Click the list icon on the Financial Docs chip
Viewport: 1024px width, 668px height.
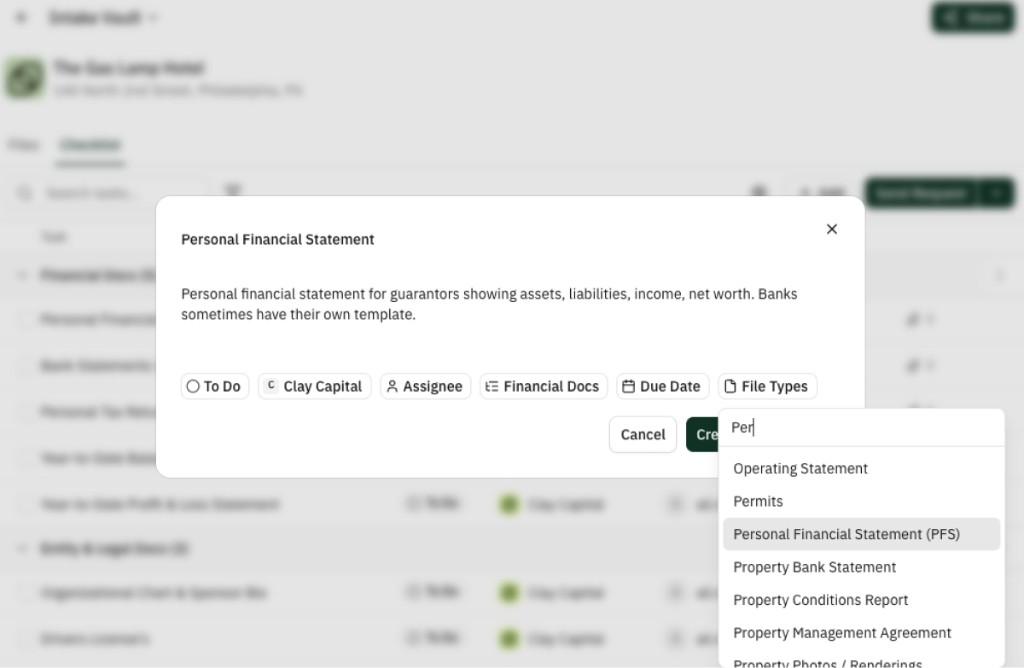click(493, 386)
